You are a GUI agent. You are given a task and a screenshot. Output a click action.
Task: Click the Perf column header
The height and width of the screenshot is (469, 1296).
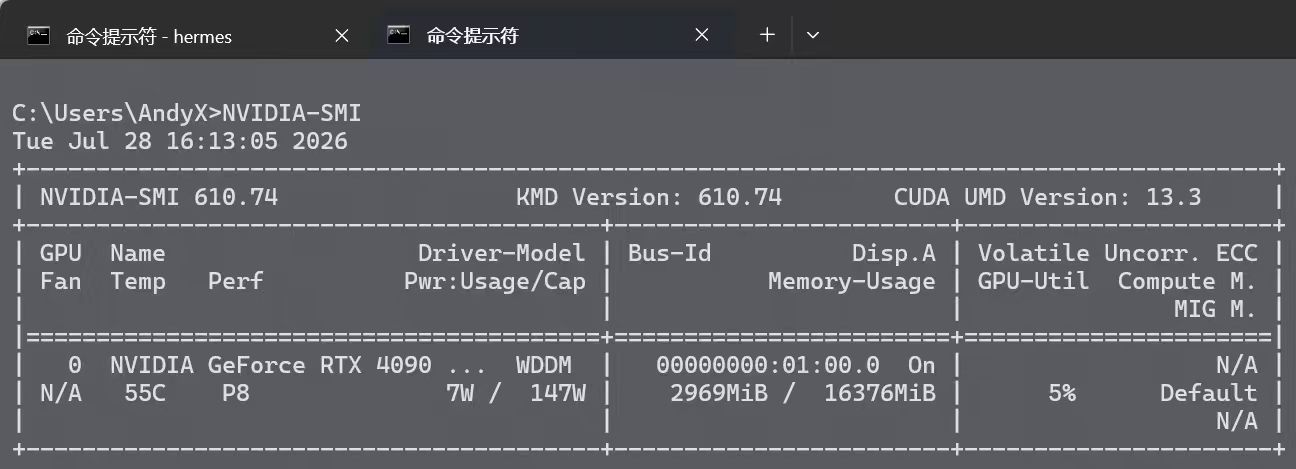click(x=236, y=281)
